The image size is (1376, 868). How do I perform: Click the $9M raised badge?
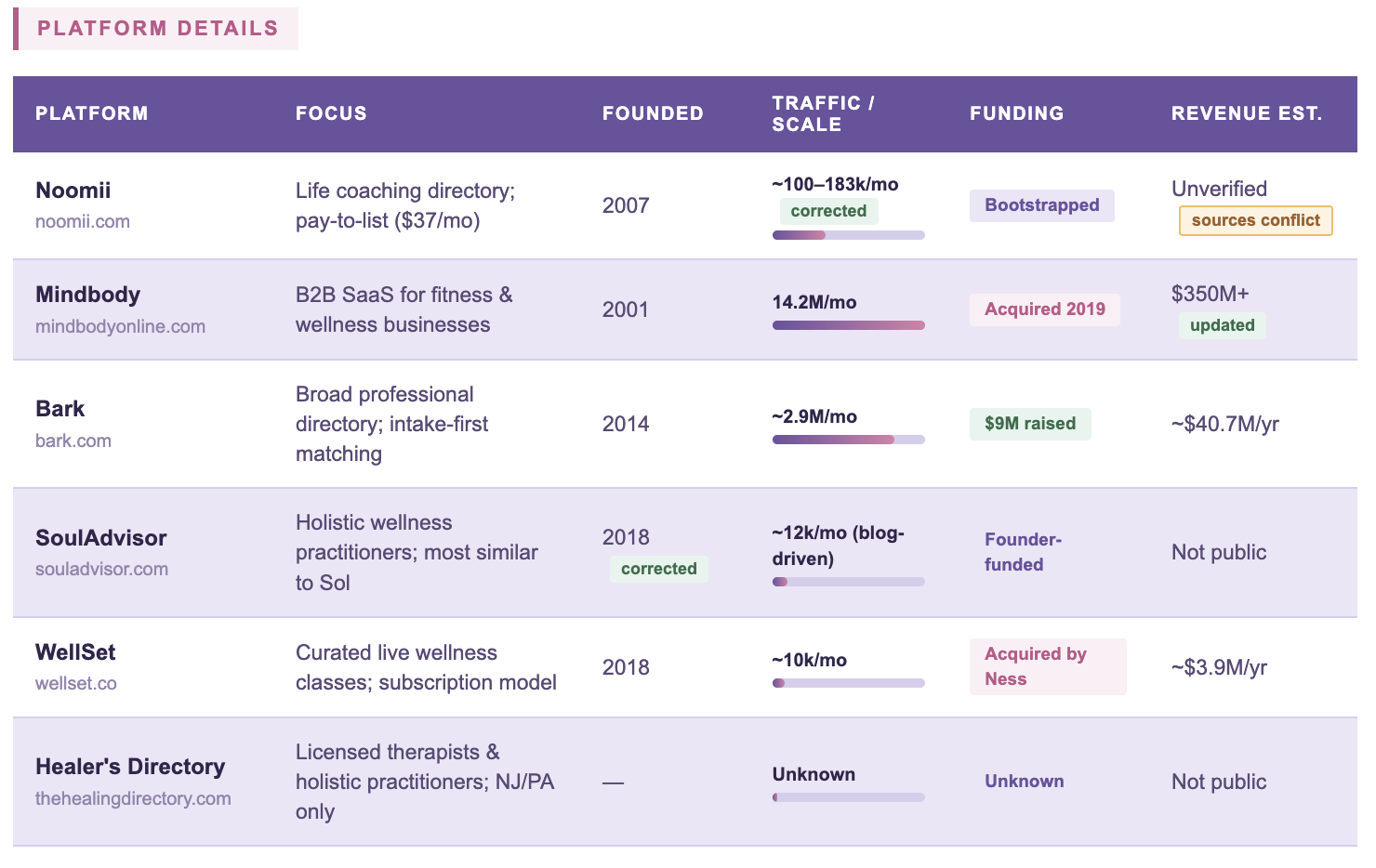(1029, 424)
